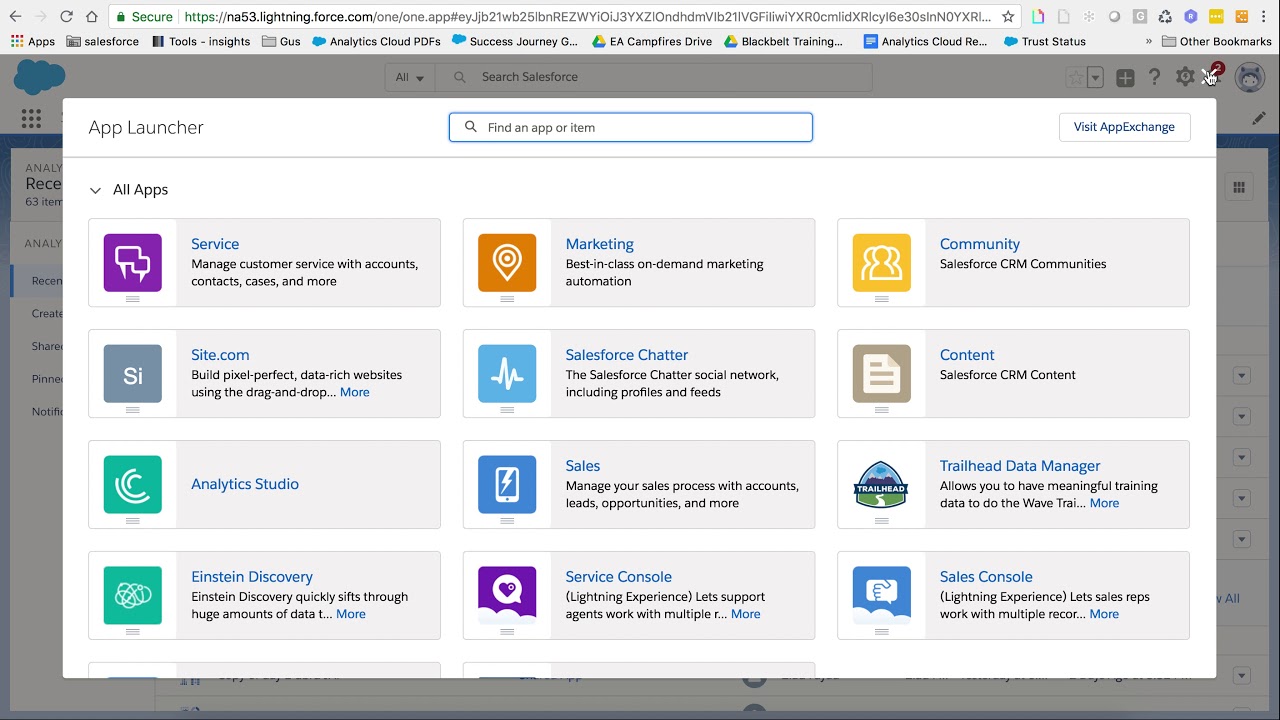Click the purple hexagon R extension icon
The image size is (1280, 720).
(1190, 17)
